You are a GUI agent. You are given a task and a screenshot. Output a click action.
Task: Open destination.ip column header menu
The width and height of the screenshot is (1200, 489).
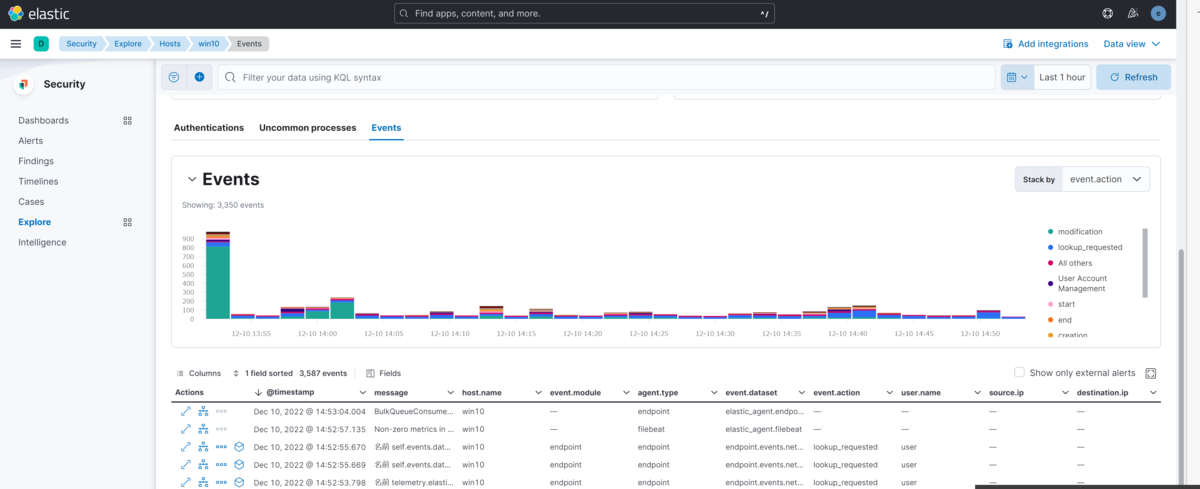click(x=1154, y=393)
